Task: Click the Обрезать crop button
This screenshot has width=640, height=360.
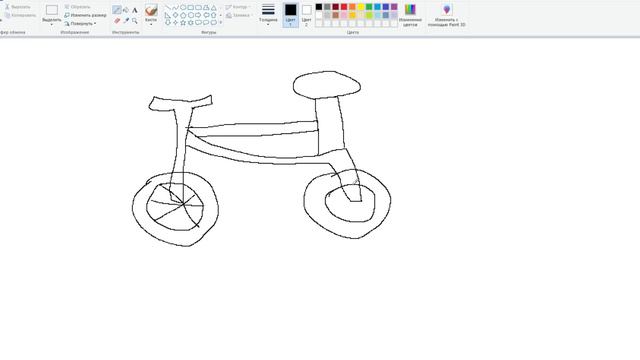Action: [77, 7]
